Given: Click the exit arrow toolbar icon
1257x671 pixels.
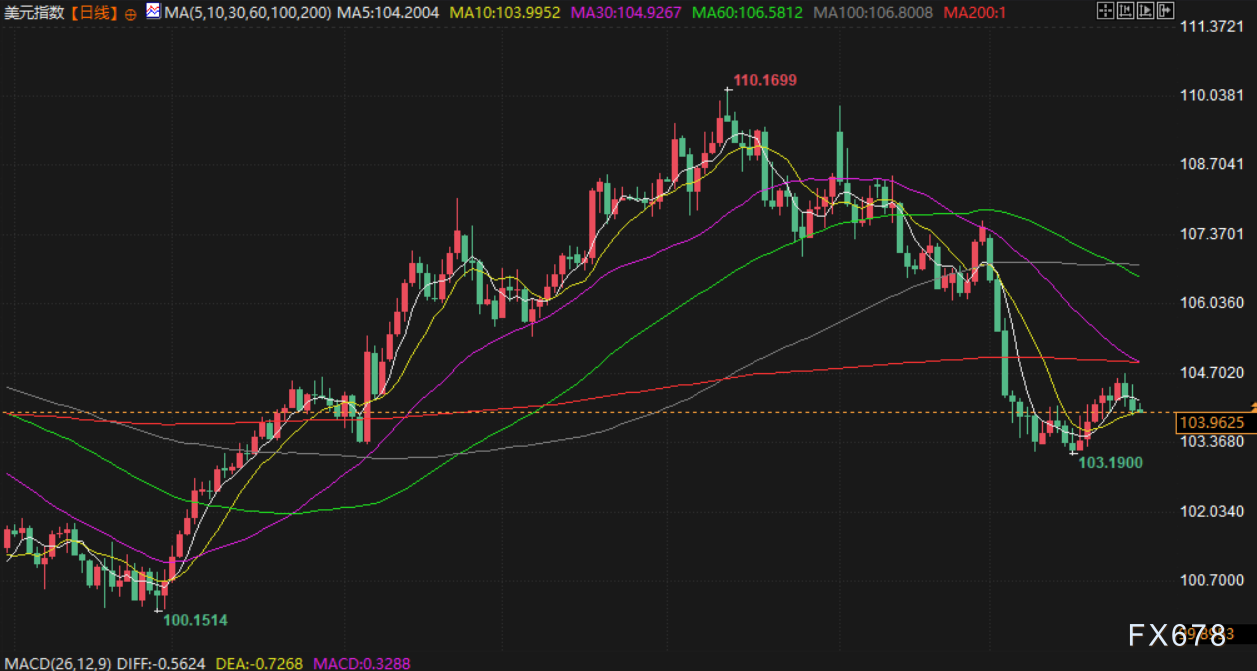Looking at the screenshot, I should [x=1166, y=10].
